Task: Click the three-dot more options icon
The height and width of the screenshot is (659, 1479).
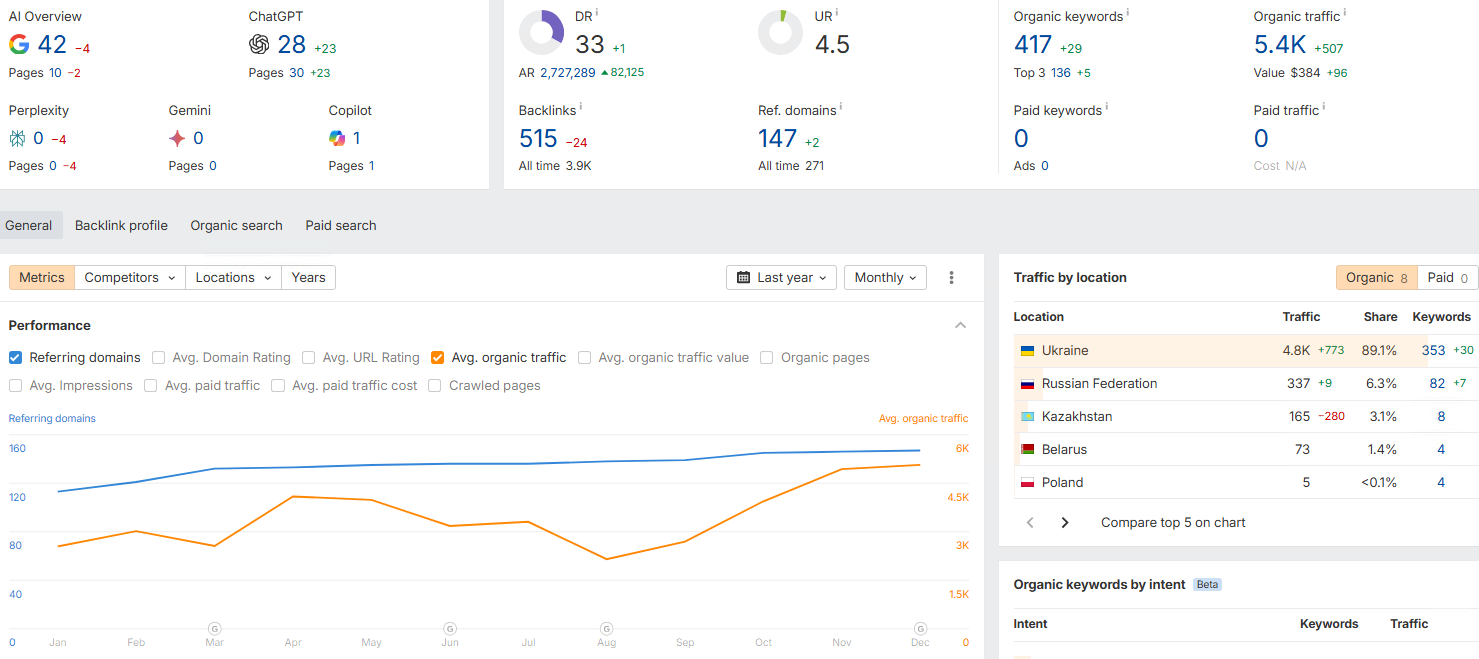Action: coord(951,278)
